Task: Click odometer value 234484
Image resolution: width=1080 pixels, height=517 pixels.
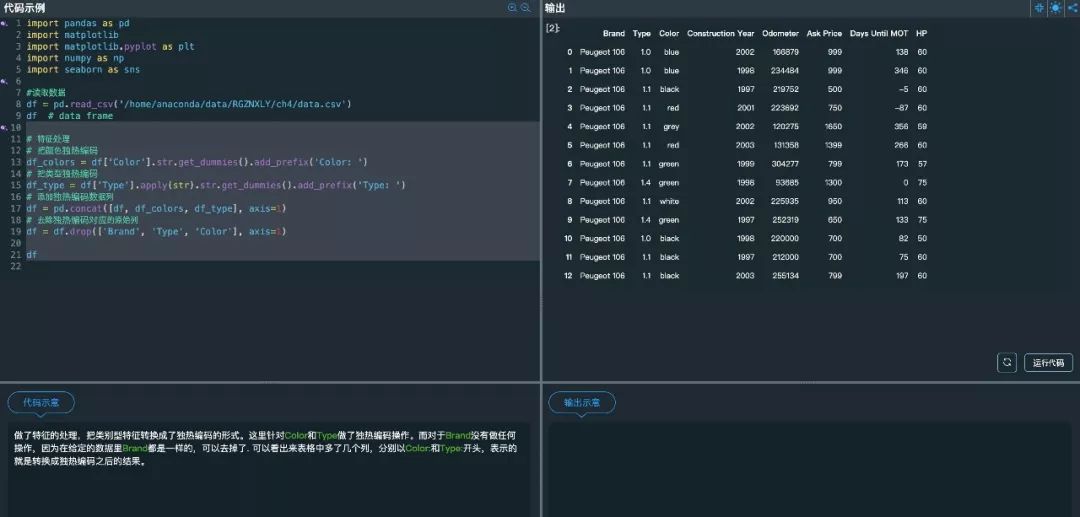Action: point(786,71)
